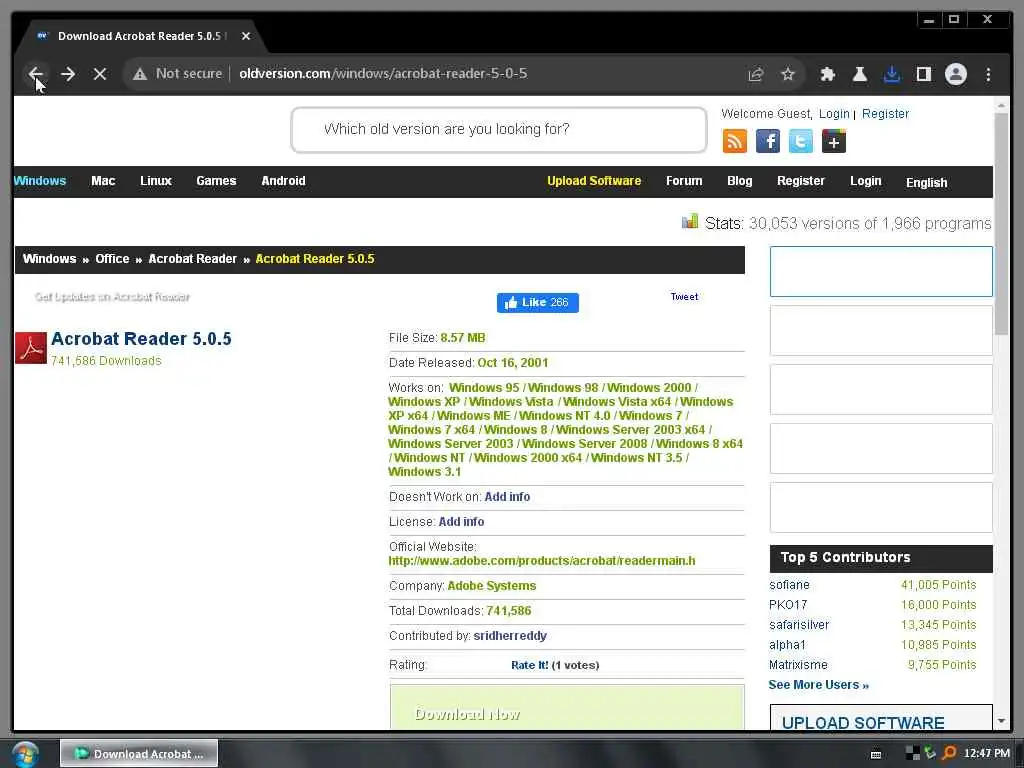Click contributor Matrixisme in Top 5 list
Viewport: 1024px width, 768px height.
point(798,665)
